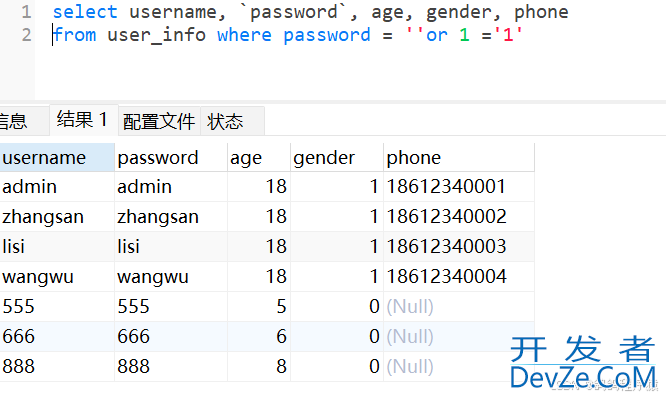Image resolution: width=666 pixels, height=399 pixels.
Task: Click password cell 'wangwu'
Action: click(171, 277)
